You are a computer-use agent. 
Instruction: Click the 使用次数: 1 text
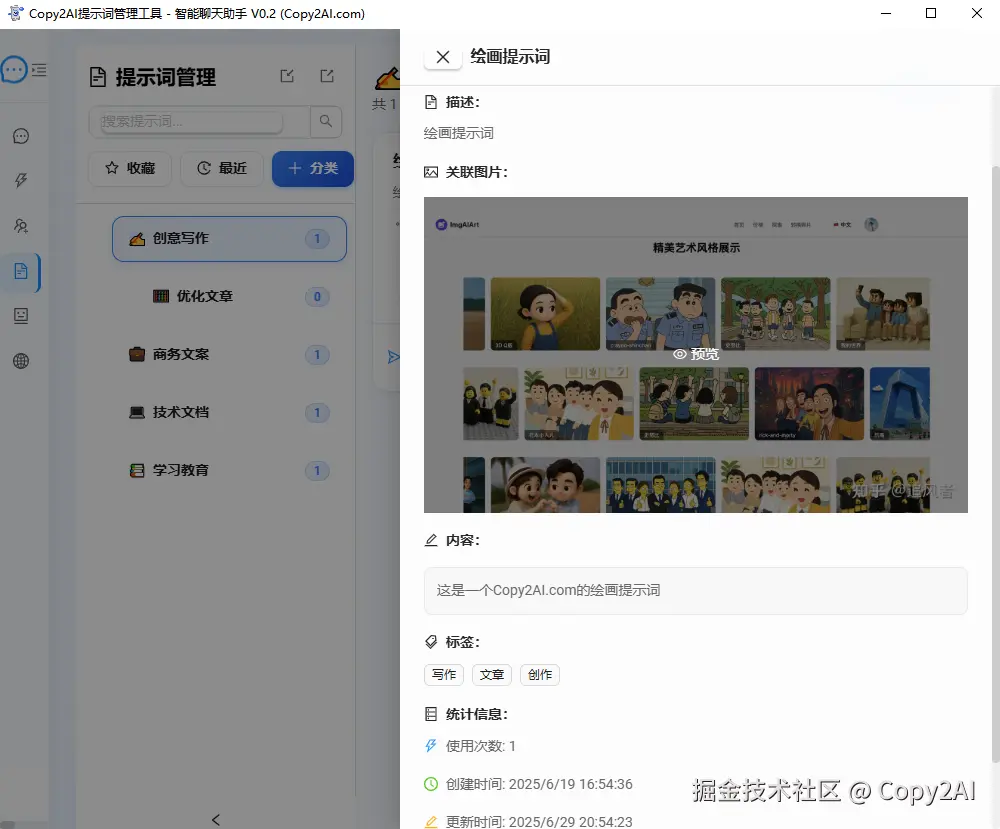tap(481, 746)
